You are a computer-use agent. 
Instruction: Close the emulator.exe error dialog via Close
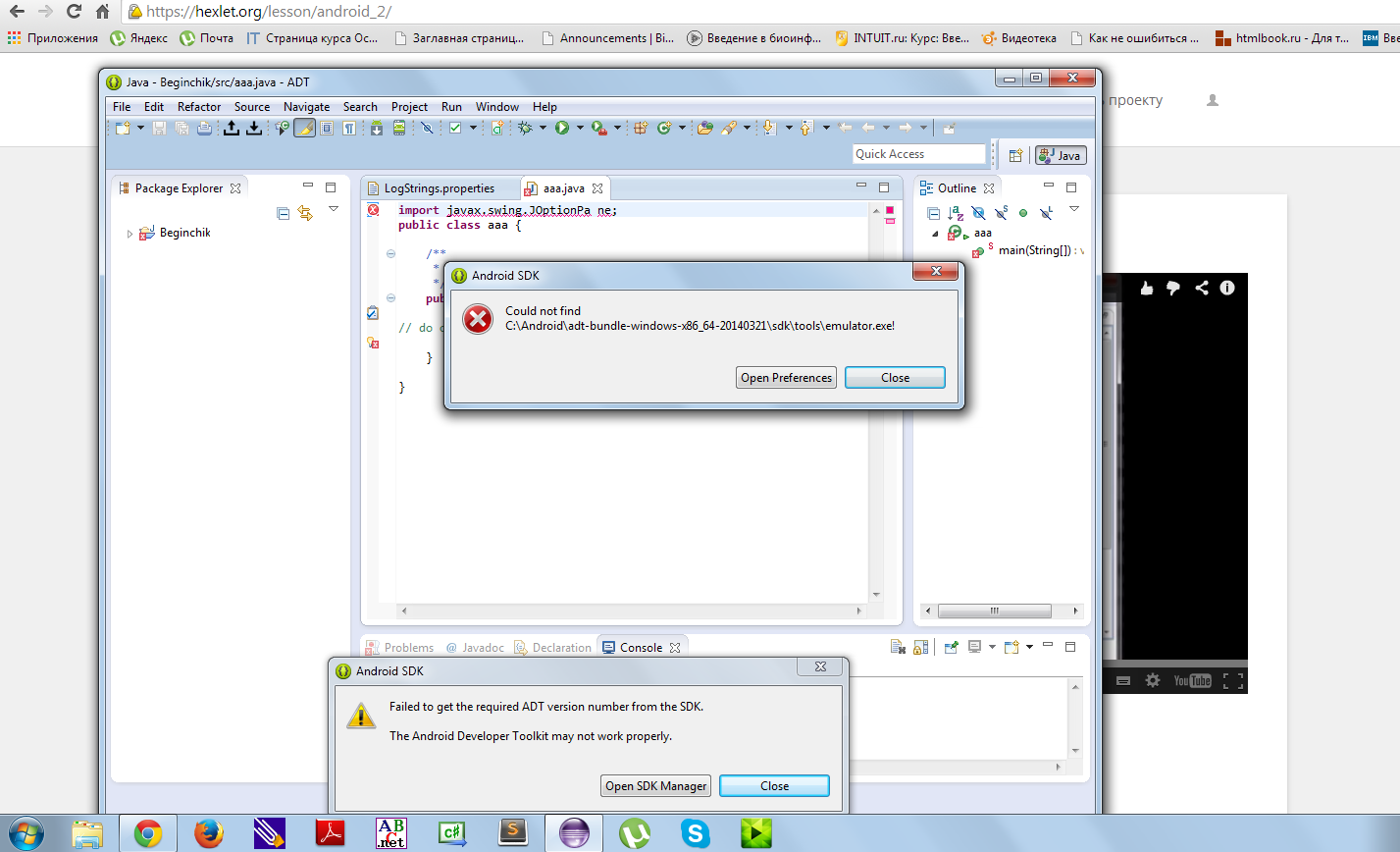(895, 378)
